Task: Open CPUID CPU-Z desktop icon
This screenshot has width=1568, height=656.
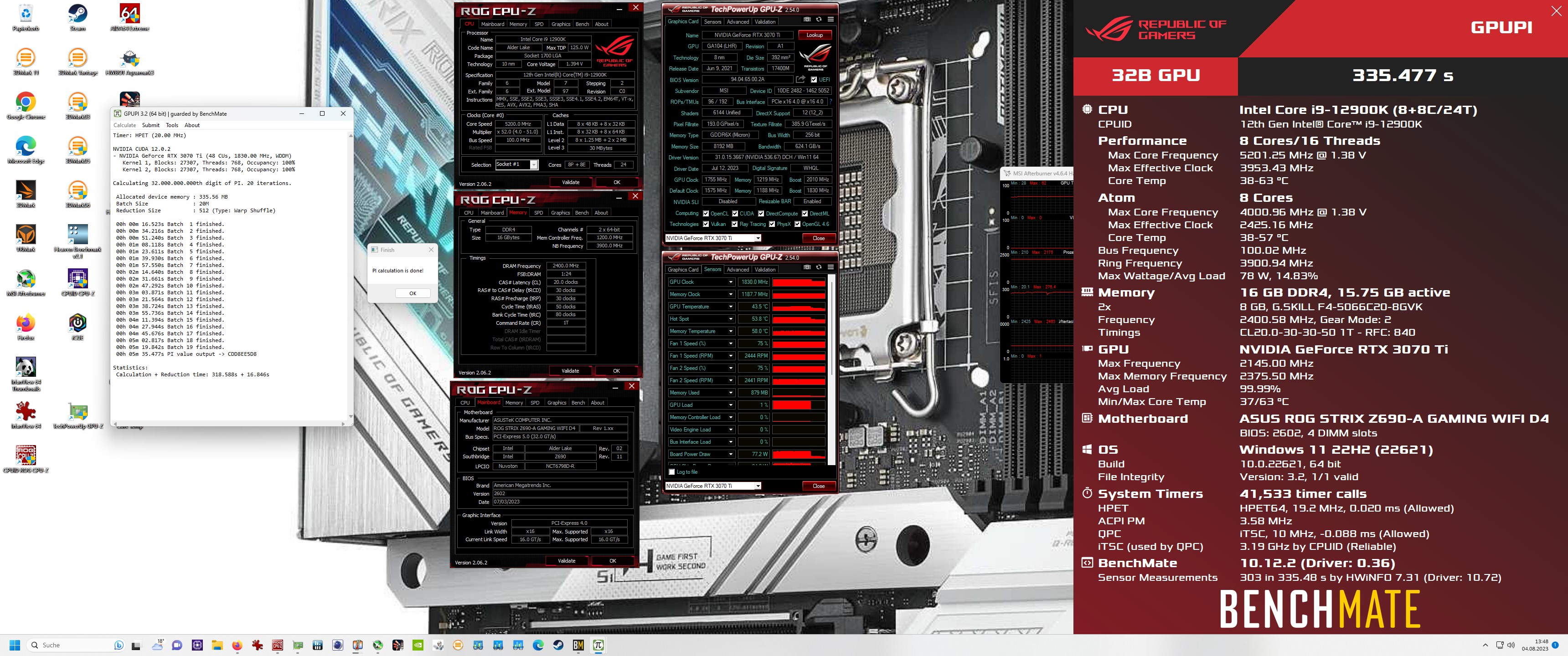Action: [x=77, y=283]
